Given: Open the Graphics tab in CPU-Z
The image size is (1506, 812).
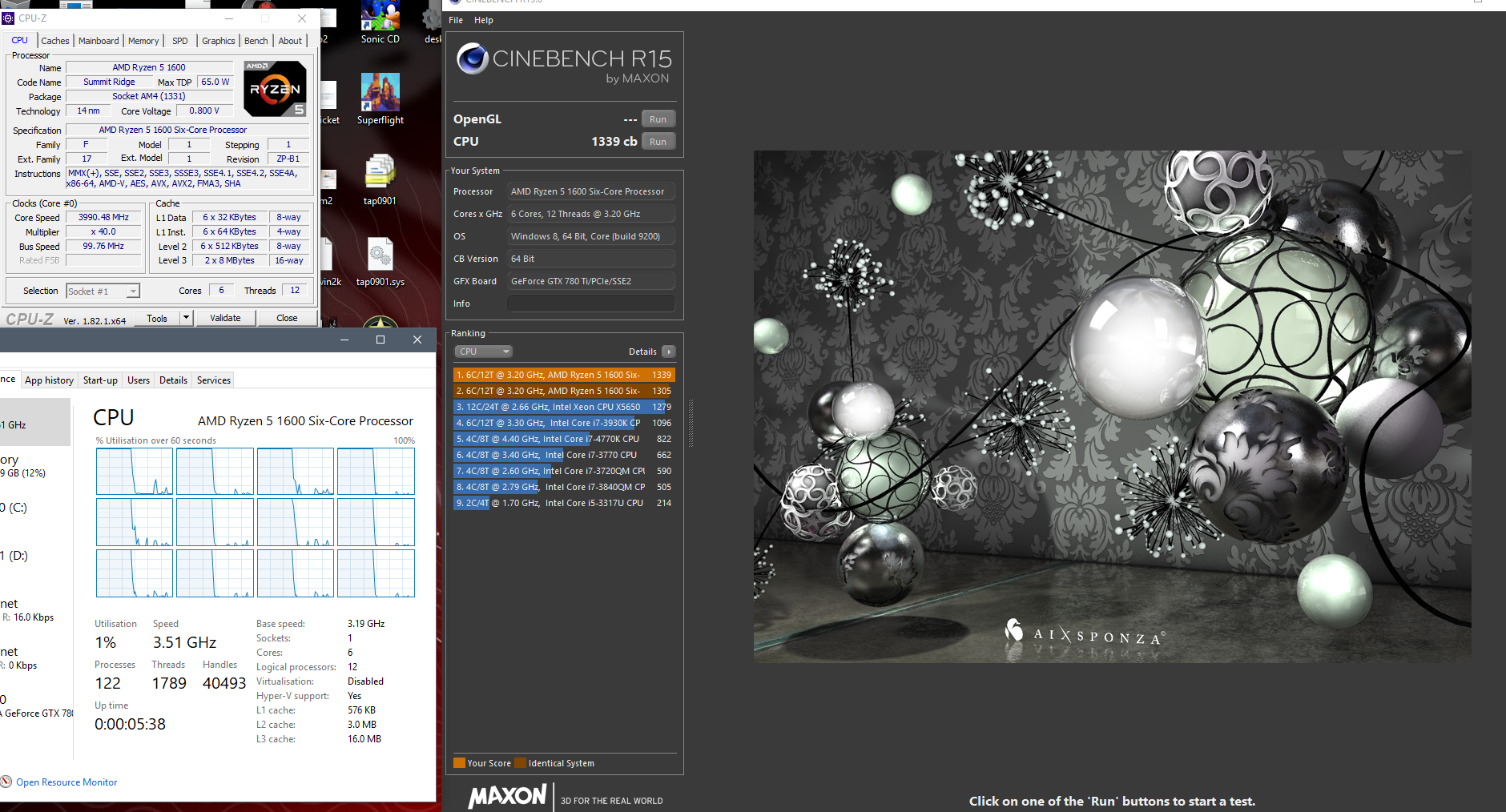Looking at the screenshot, I should click(218, 41).
